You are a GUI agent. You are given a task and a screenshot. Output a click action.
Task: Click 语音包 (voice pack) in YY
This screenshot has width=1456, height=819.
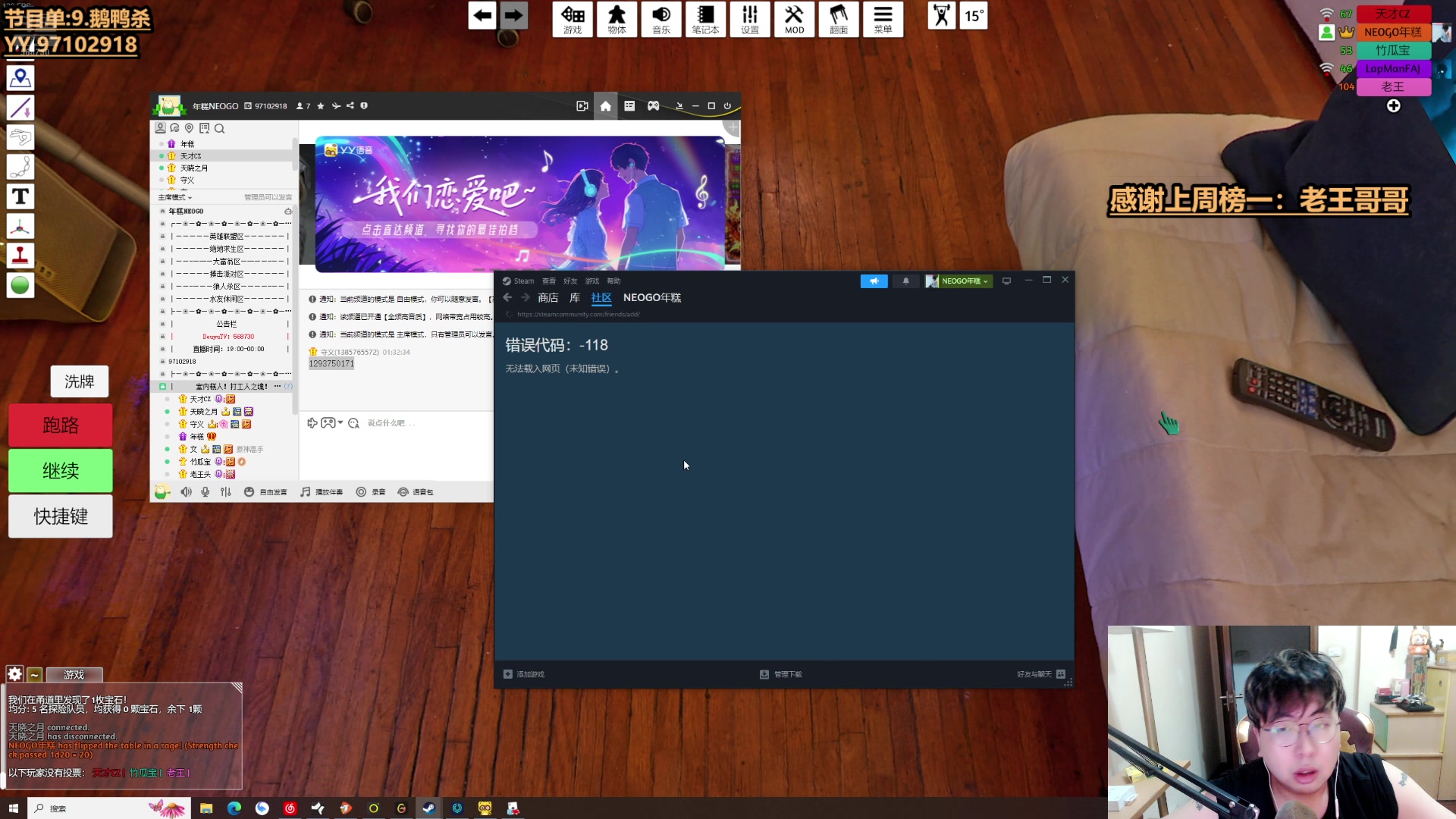click(x=416, y=492)
